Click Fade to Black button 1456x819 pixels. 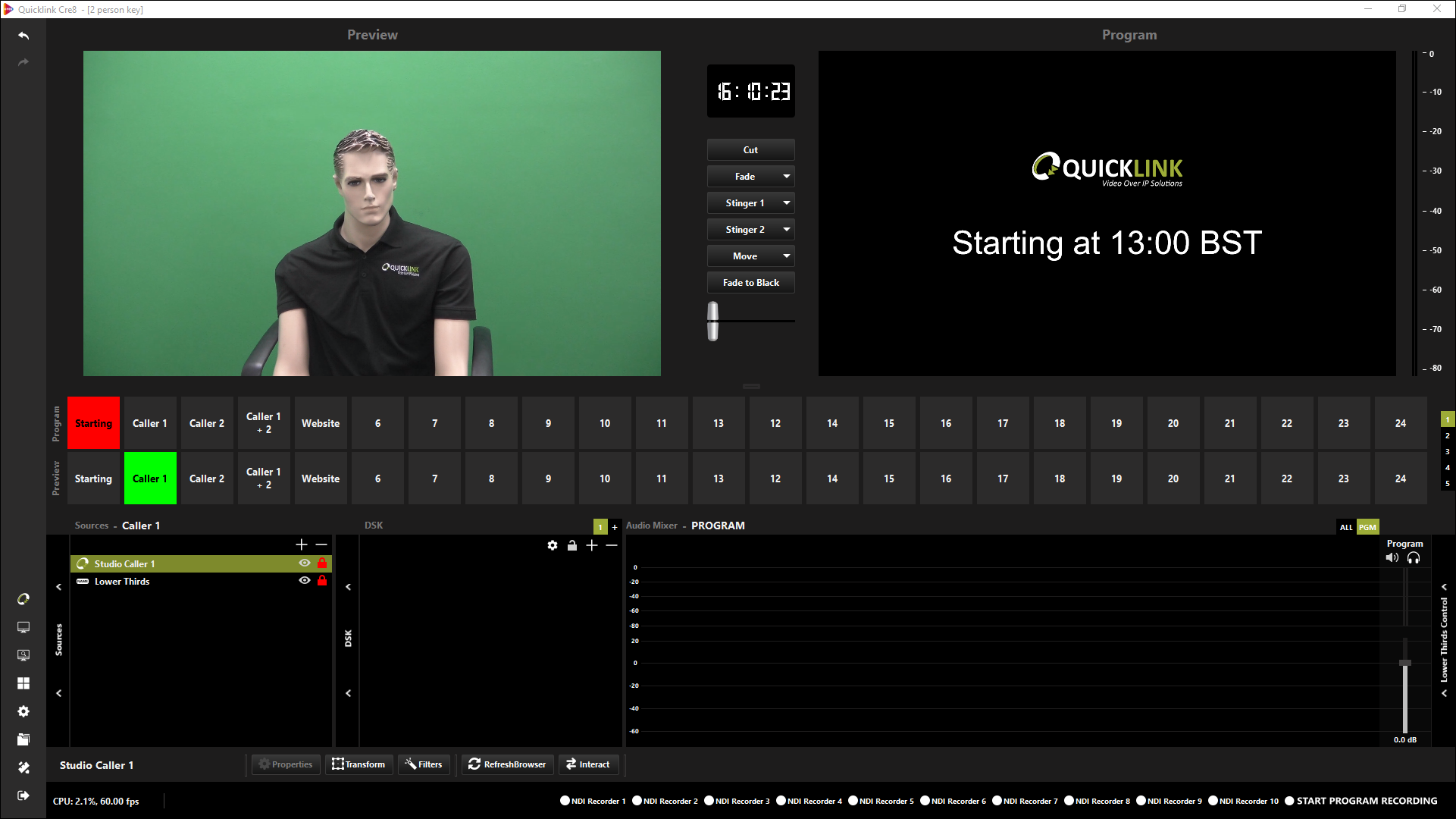tap(750, 283)
